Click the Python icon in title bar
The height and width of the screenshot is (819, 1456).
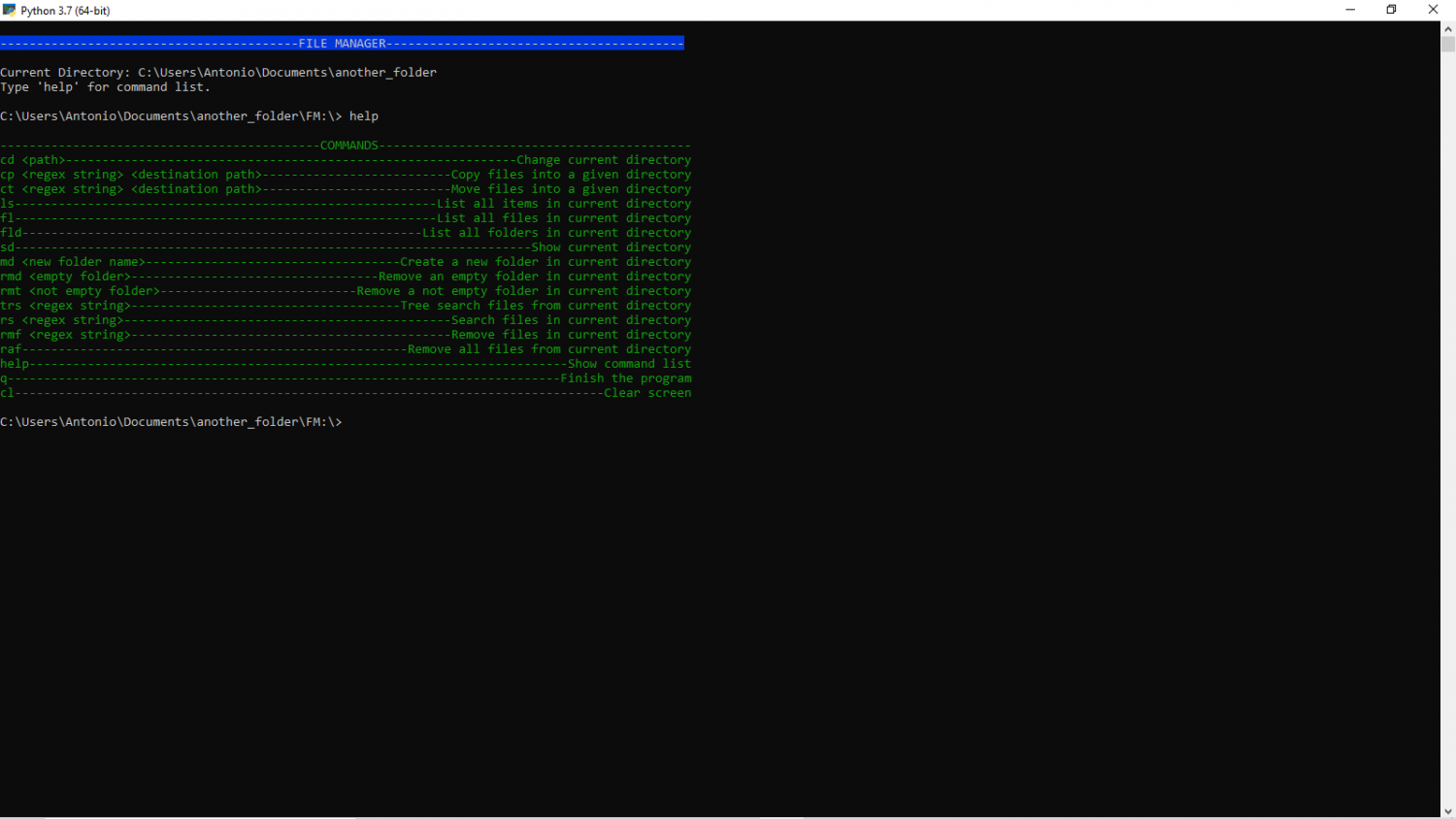(x=10, y=10)
